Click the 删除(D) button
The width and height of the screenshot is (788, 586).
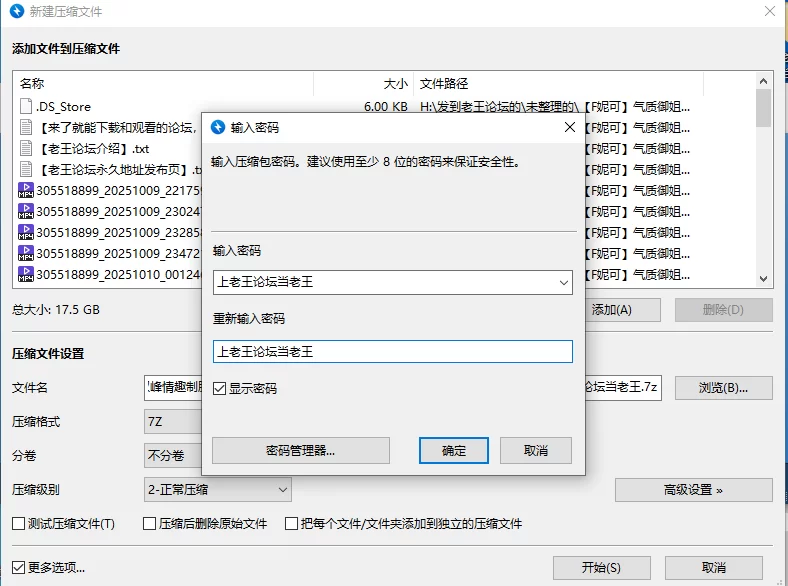[724, 310]
